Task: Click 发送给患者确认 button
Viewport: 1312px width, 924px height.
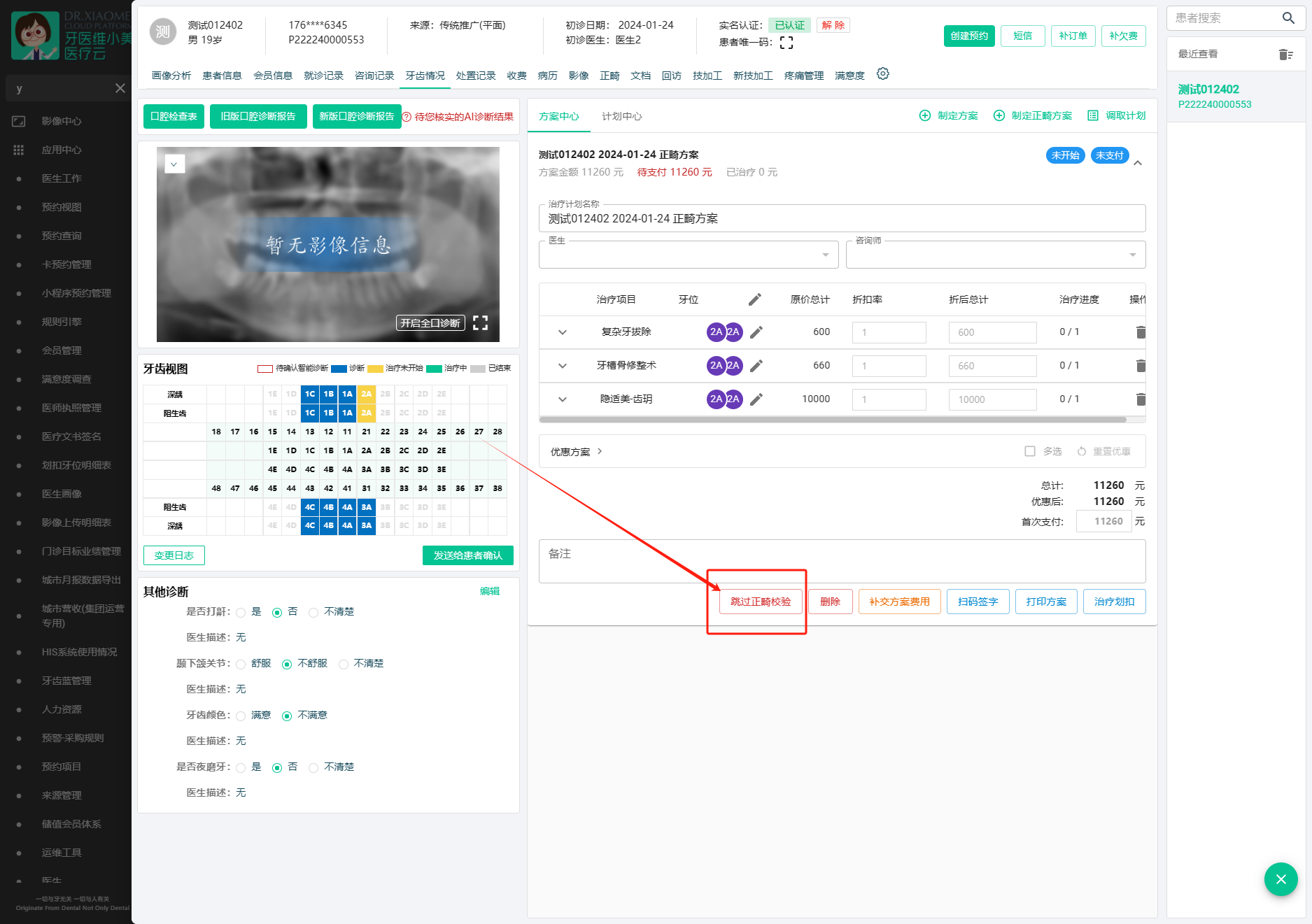Action: [x=467, y=555]
